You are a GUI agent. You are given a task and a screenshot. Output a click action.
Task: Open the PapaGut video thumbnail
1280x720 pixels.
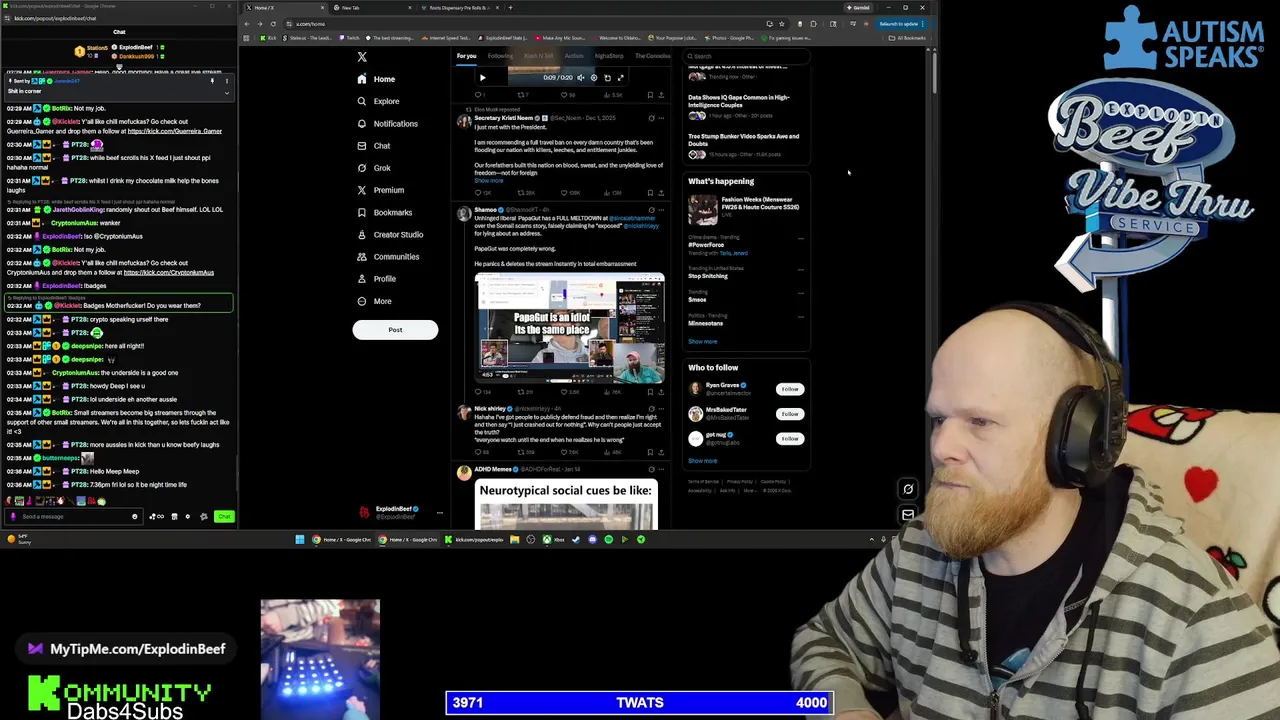[x=569, y=328]
